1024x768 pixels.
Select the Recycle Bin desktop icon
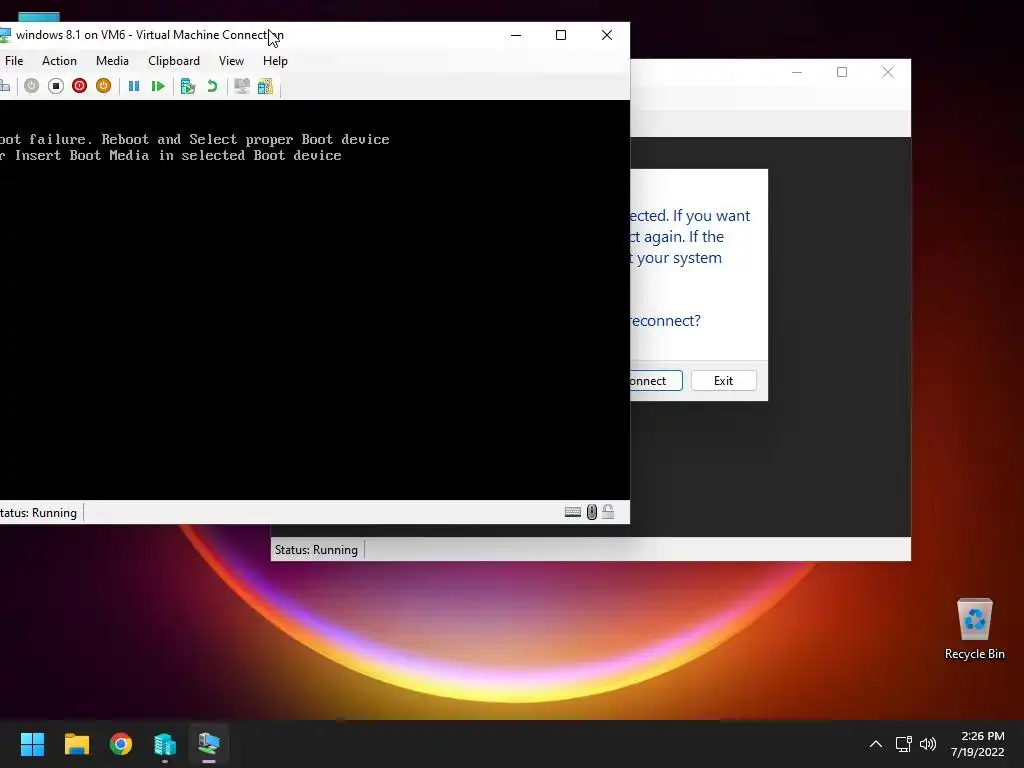pos(974,629)
